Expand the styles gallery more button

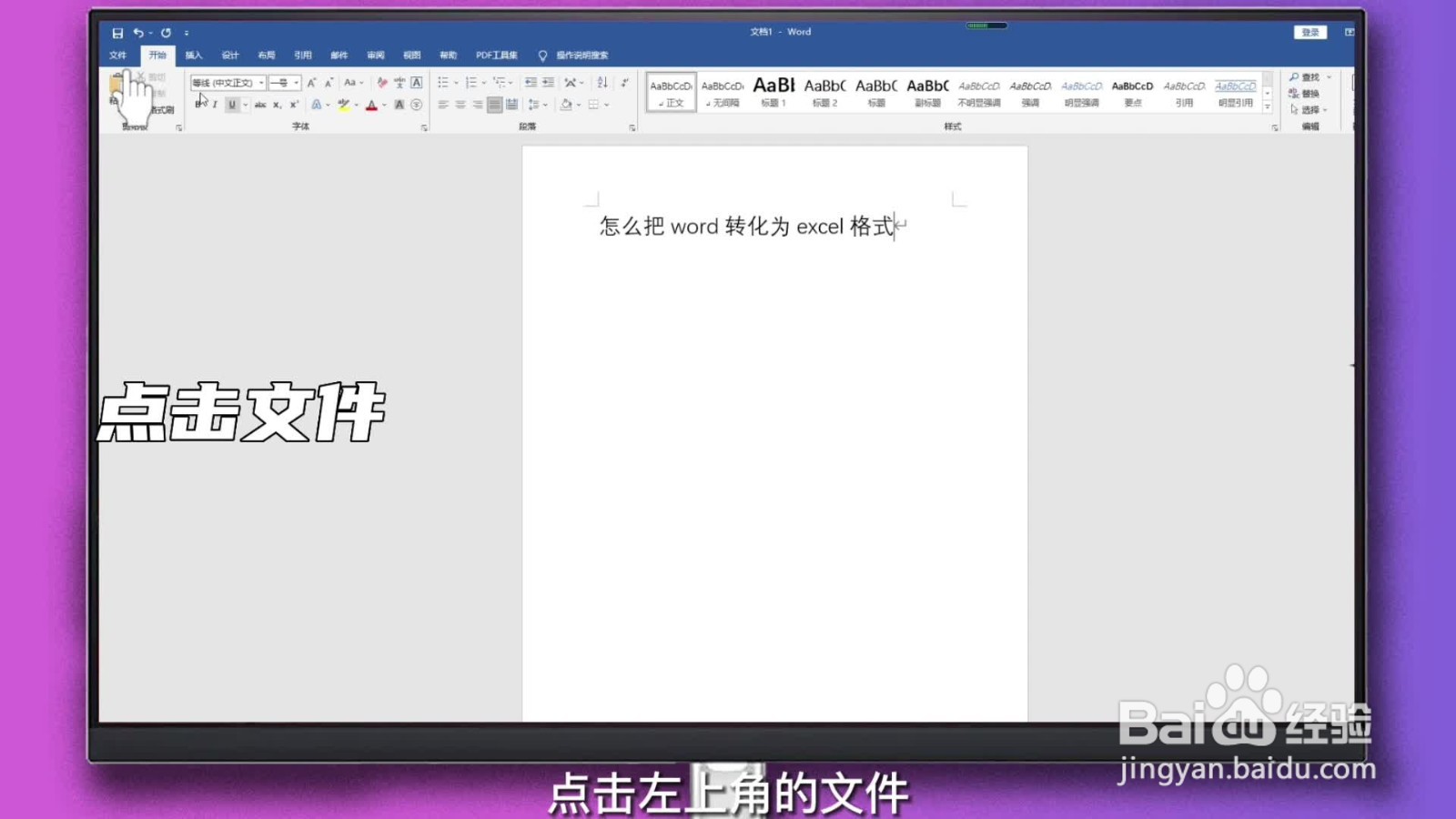point(1267,107)
